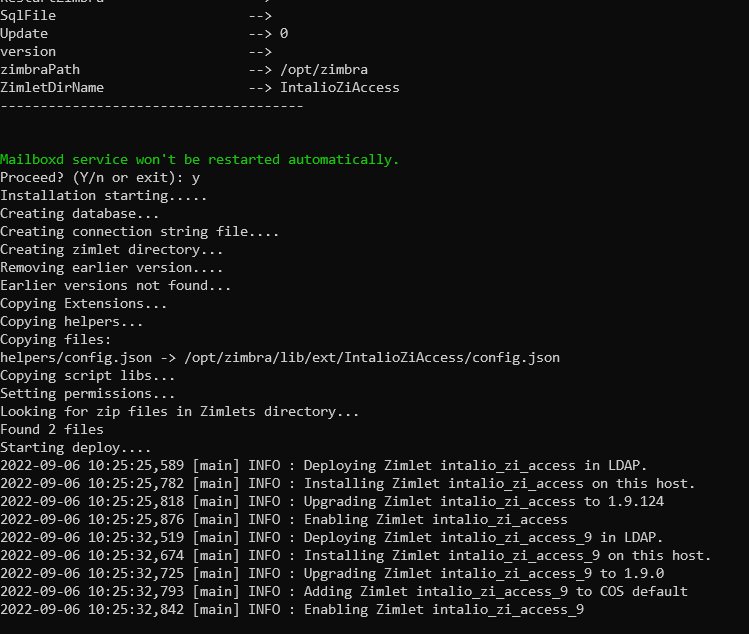Click 'Adding Zimlet intalio_zi_access_9 to COS default' line
The image size is (749, 634).
pos(344,591)
